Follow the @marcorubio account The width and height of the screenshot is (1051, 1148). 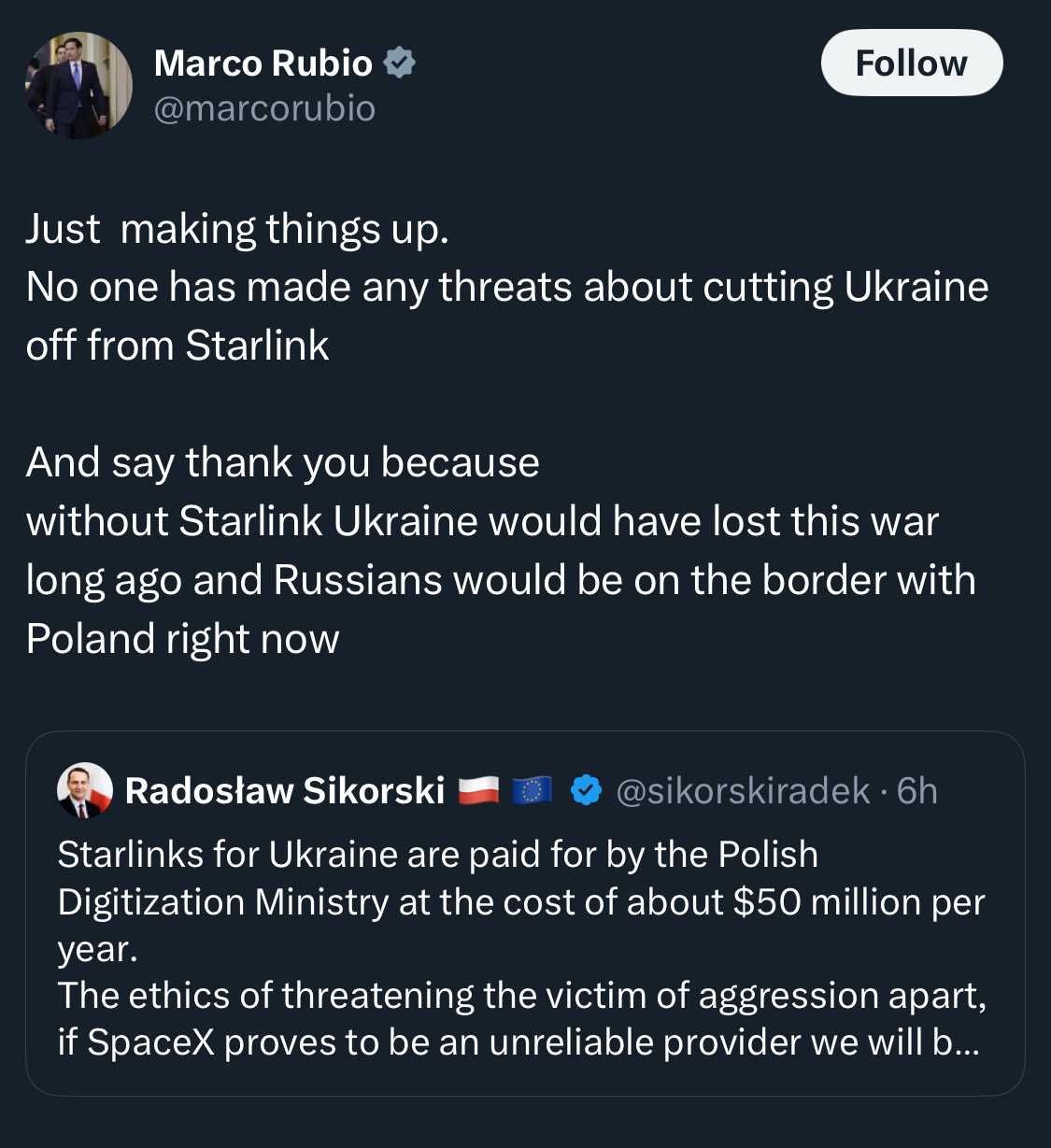[x=912, y=63]
